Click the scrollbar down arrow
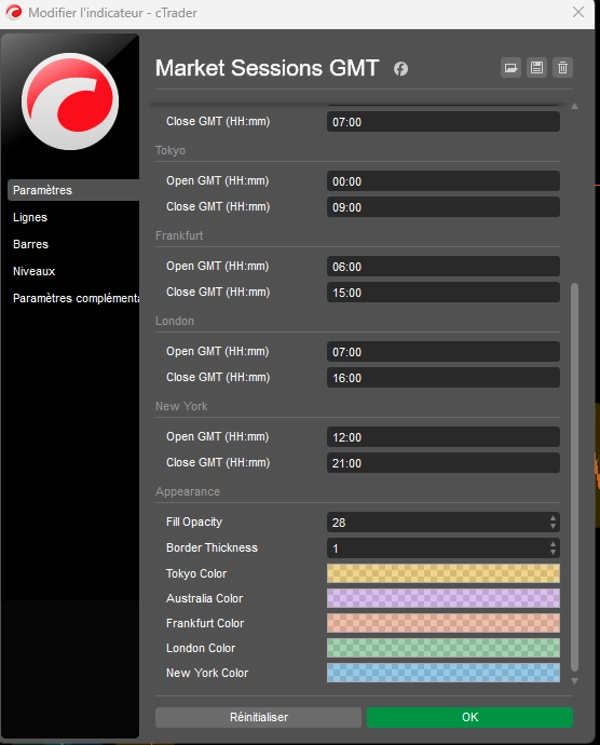Image resolution: width=600 pixels, height=745 pixels. pyautogui.click(x=574, y=681)
